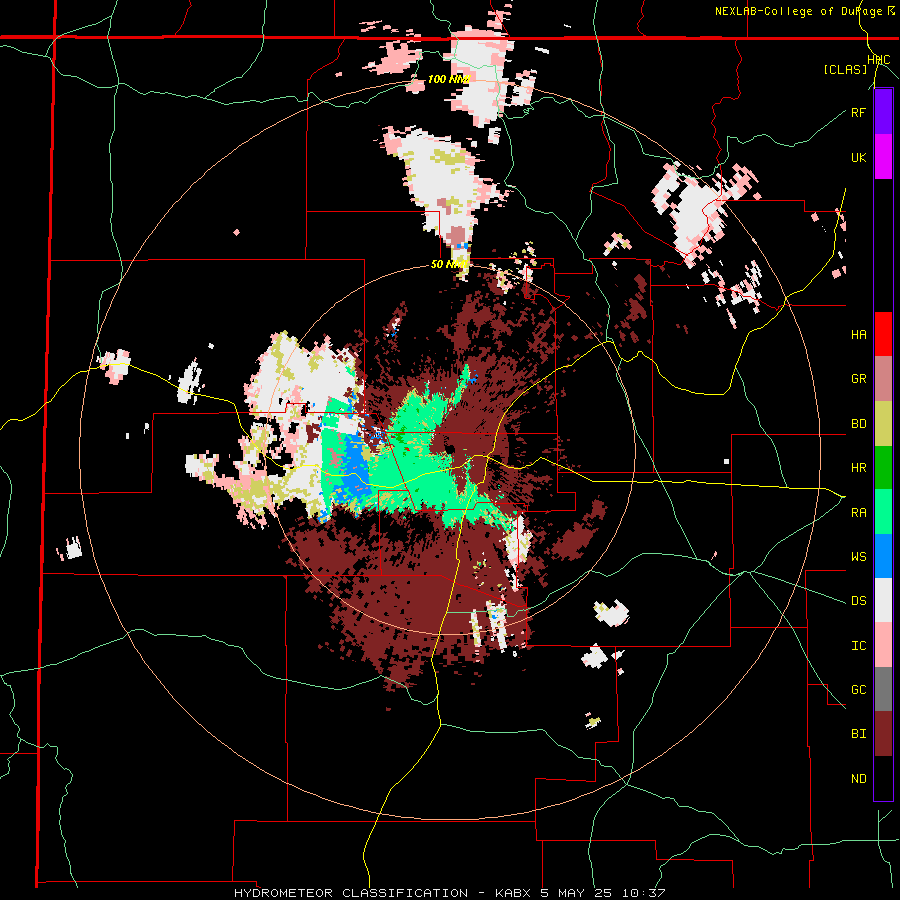
Task: Click the DS white legend swatch
Action: point(883,600)
